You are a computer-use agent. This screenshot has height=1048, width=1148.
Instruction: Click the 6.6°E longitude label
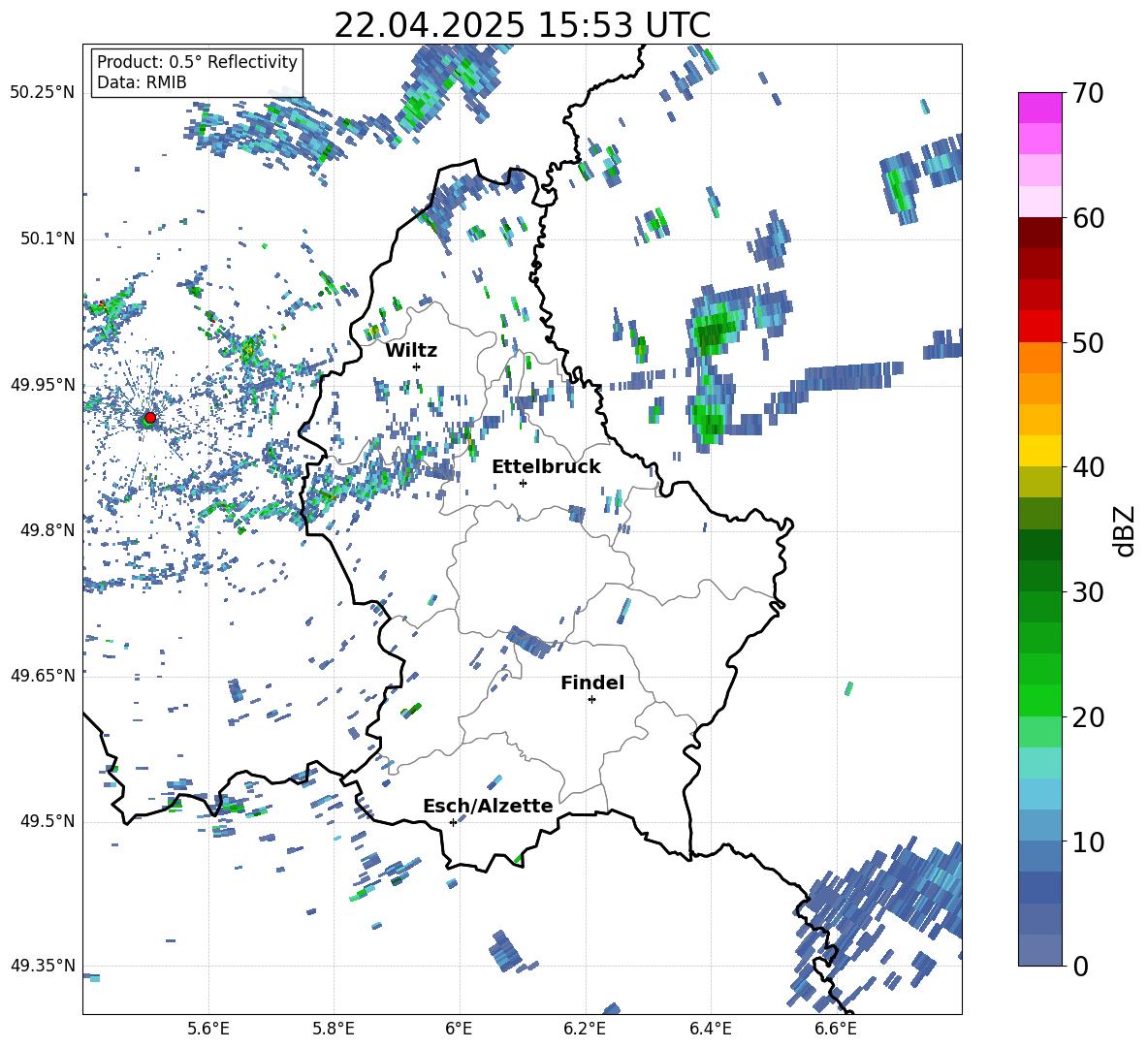(x=836, y=1029)
